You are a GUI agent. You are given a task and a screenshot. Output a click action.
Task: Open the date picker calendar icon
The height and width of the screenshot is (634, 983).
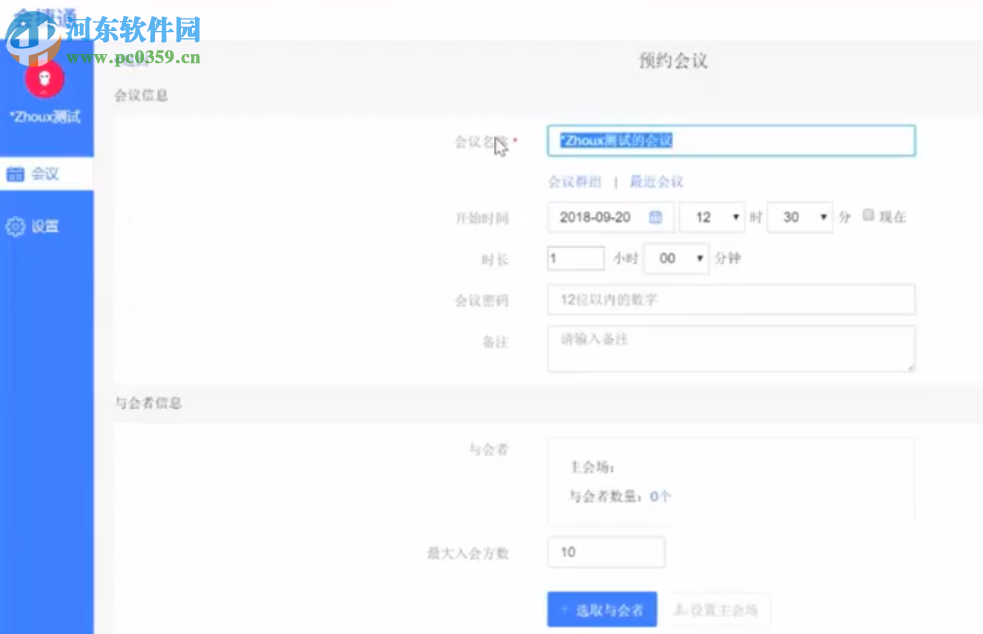click(655, 217)
